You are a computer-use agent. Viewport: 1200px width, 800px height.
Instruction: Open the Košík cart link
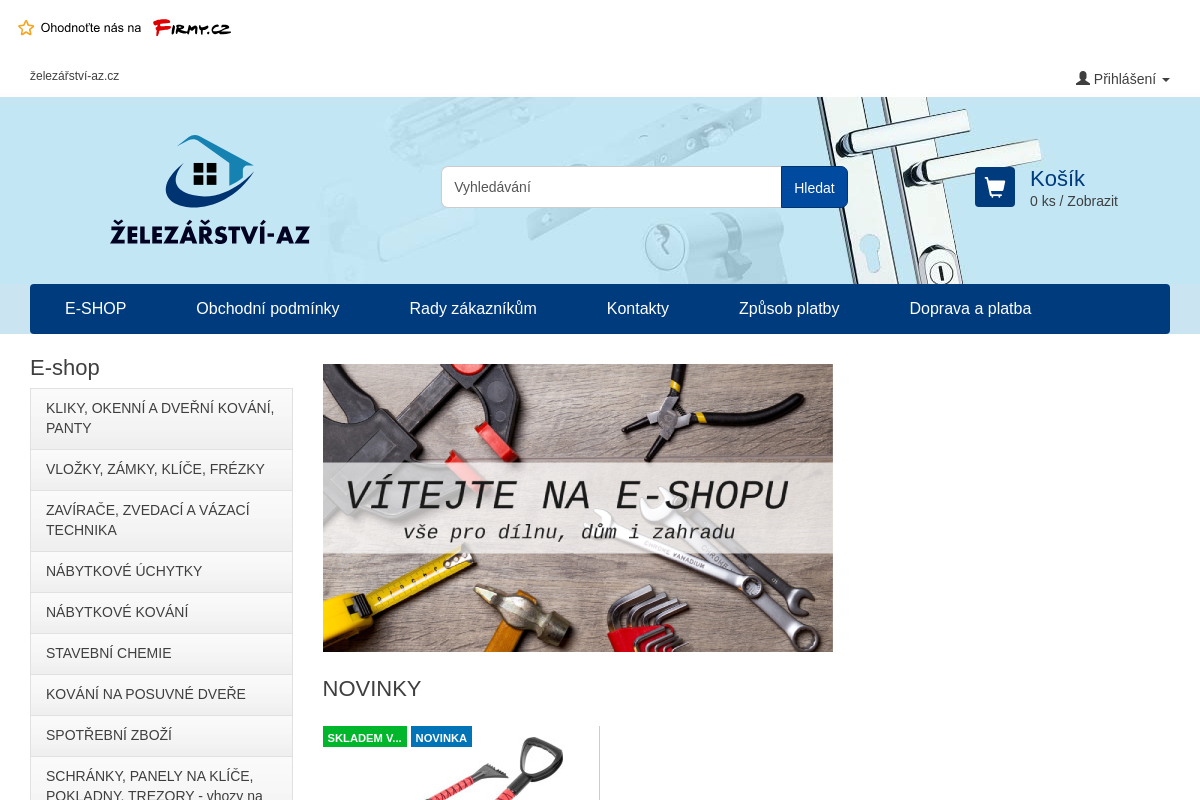(1057, 179)
